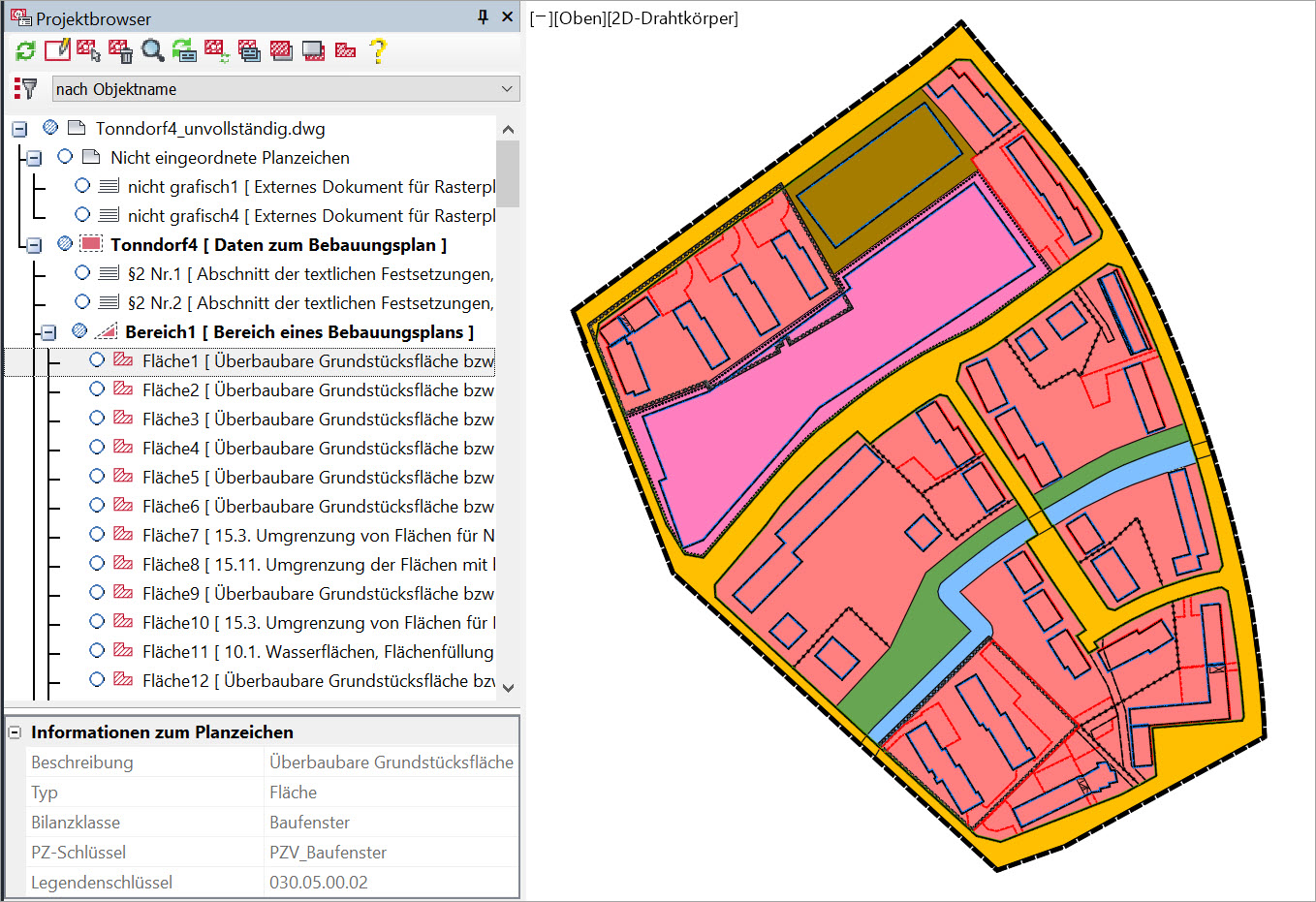Click the magnifying glass search icon

coord(152,50)
